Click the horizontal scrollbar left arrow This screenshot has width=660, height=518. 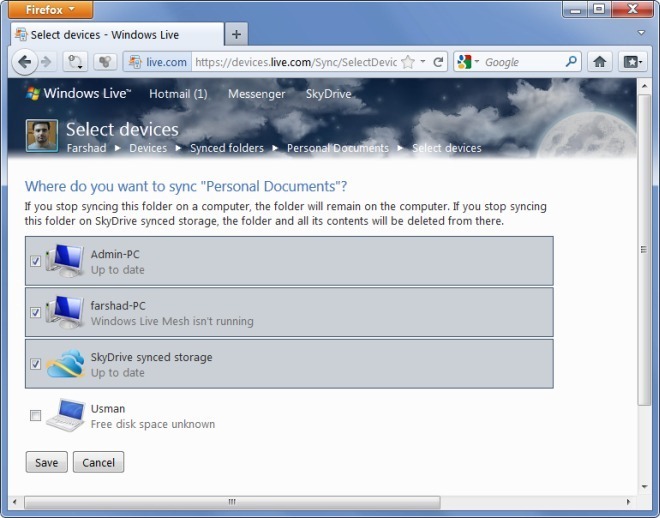click(x=15, y=502)
